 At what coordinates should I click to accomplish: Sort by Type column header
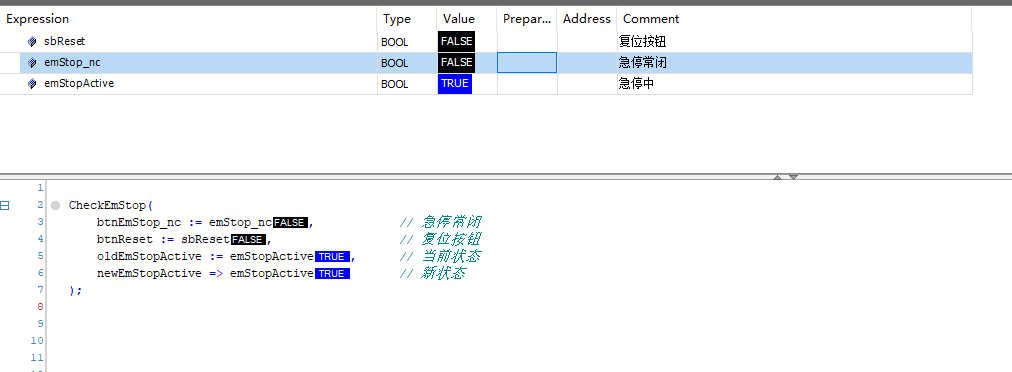(x=397, y=19)
